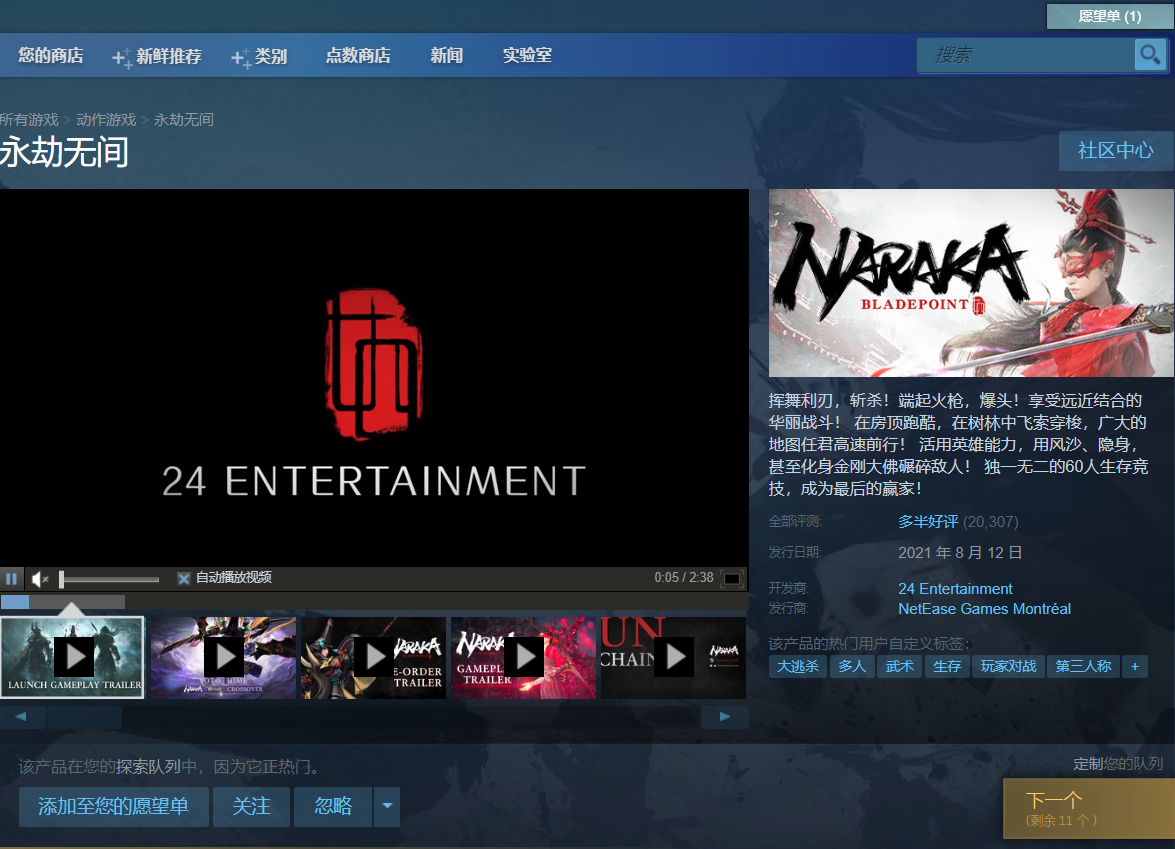Play the Launch Gameplay Trailer thumbnail
Image resolution: width=1175 pixels, height=849 pixels.
(73, 657)
